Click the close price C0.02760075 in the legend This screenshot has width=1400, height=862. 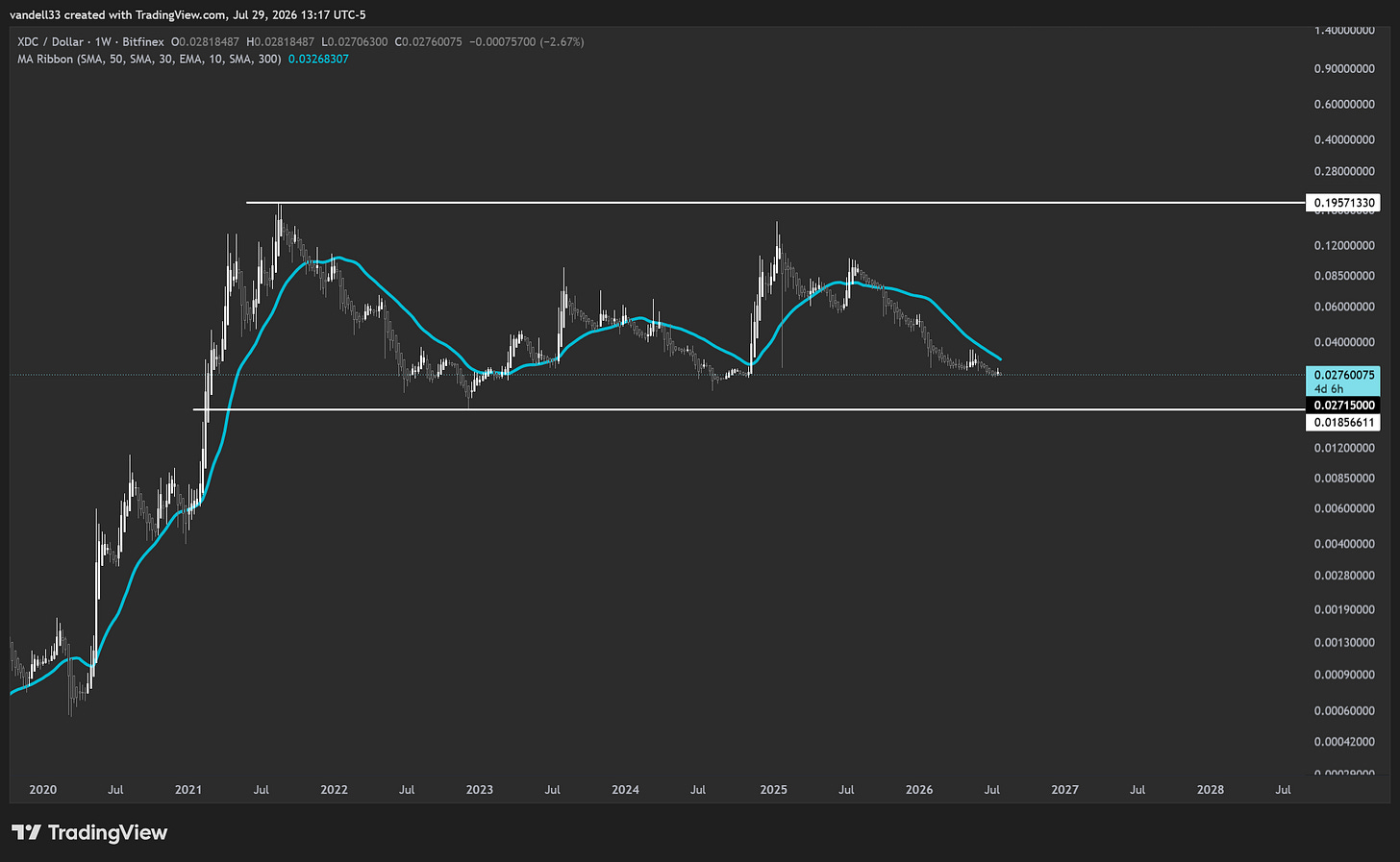(429, 42)
